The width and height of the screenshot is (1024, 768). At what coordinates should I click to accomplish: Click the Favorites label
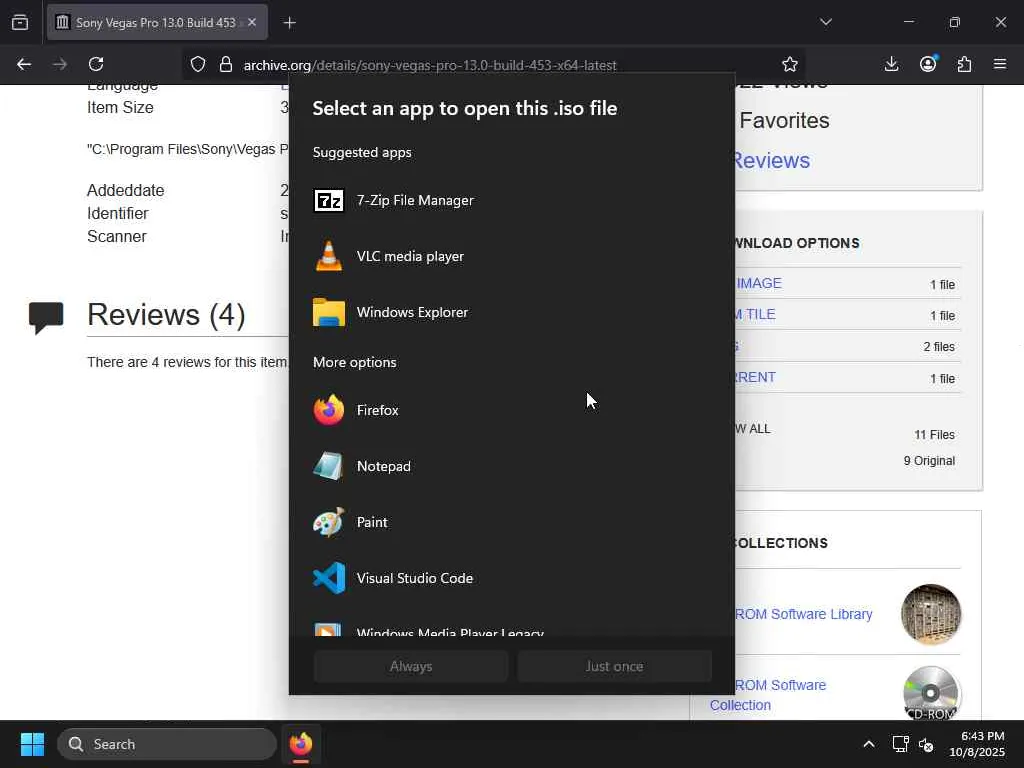784,121
